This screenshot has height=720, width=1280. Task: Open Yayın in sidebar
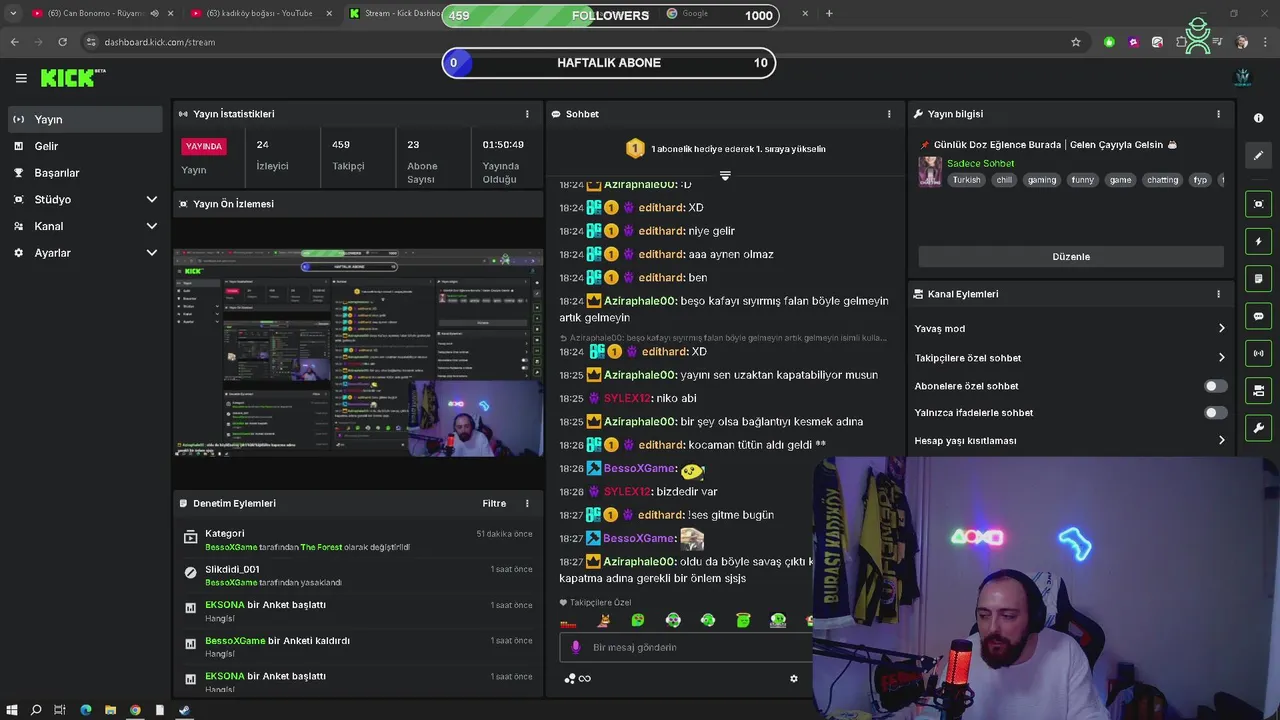(x=84, y=119)
